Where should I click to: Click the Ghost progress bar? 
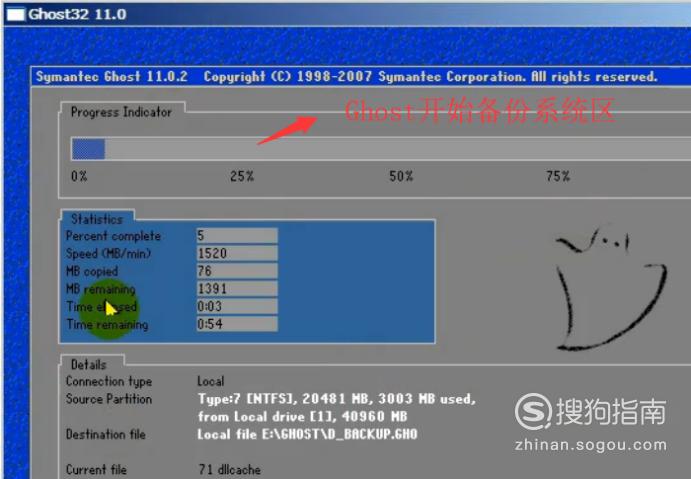pyautogui.click(x=381, y=149)
